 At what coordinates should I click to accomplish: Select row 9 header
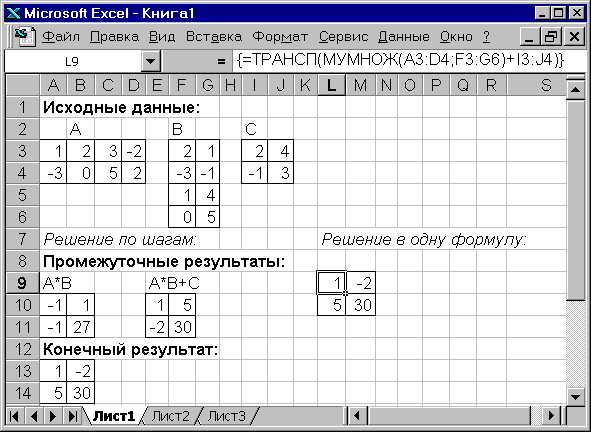coord(23,283)
